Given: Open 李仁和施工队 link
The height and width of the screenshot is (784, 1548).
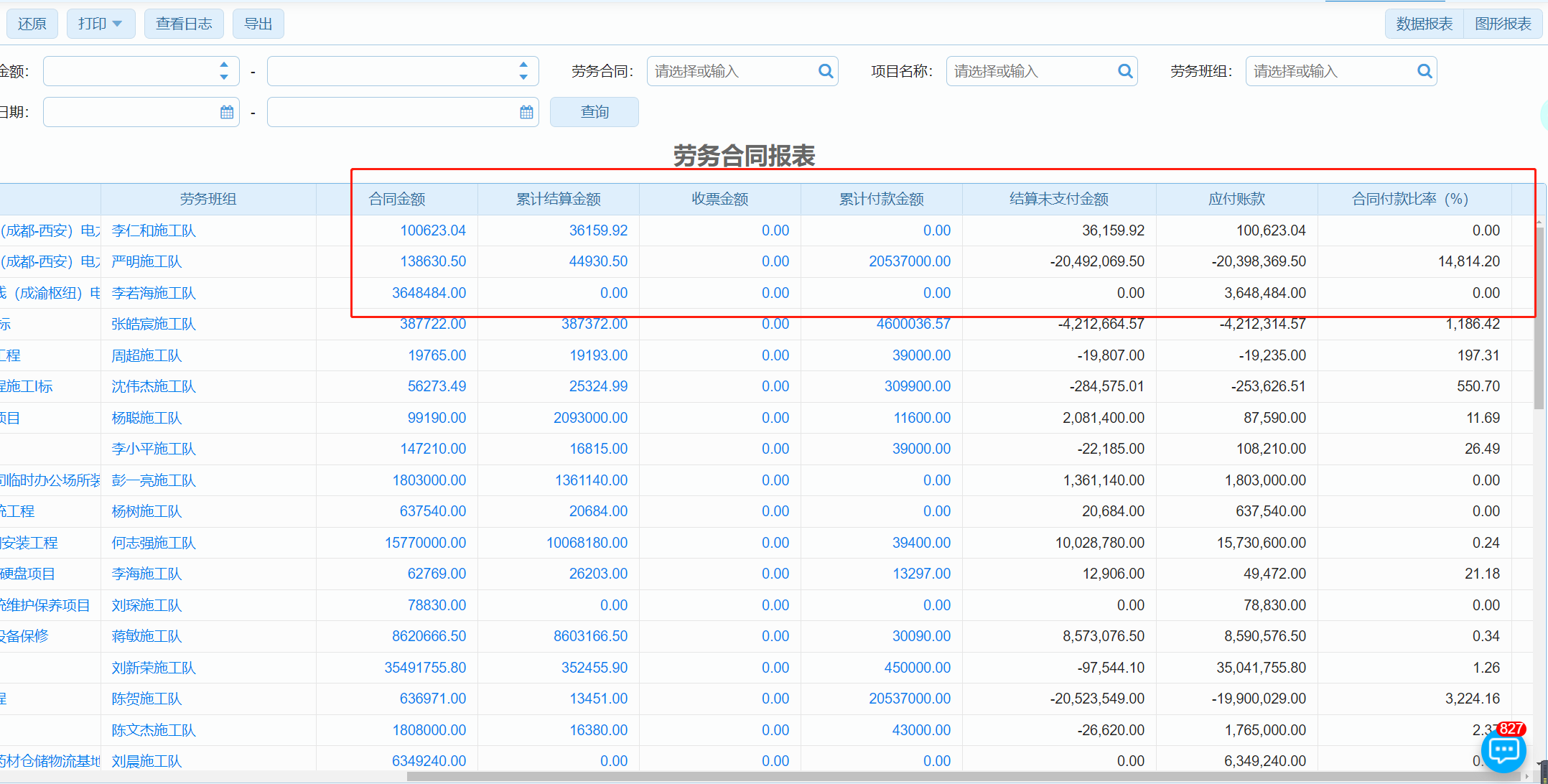Looking at the screenshot, I should tap(154, 230).
